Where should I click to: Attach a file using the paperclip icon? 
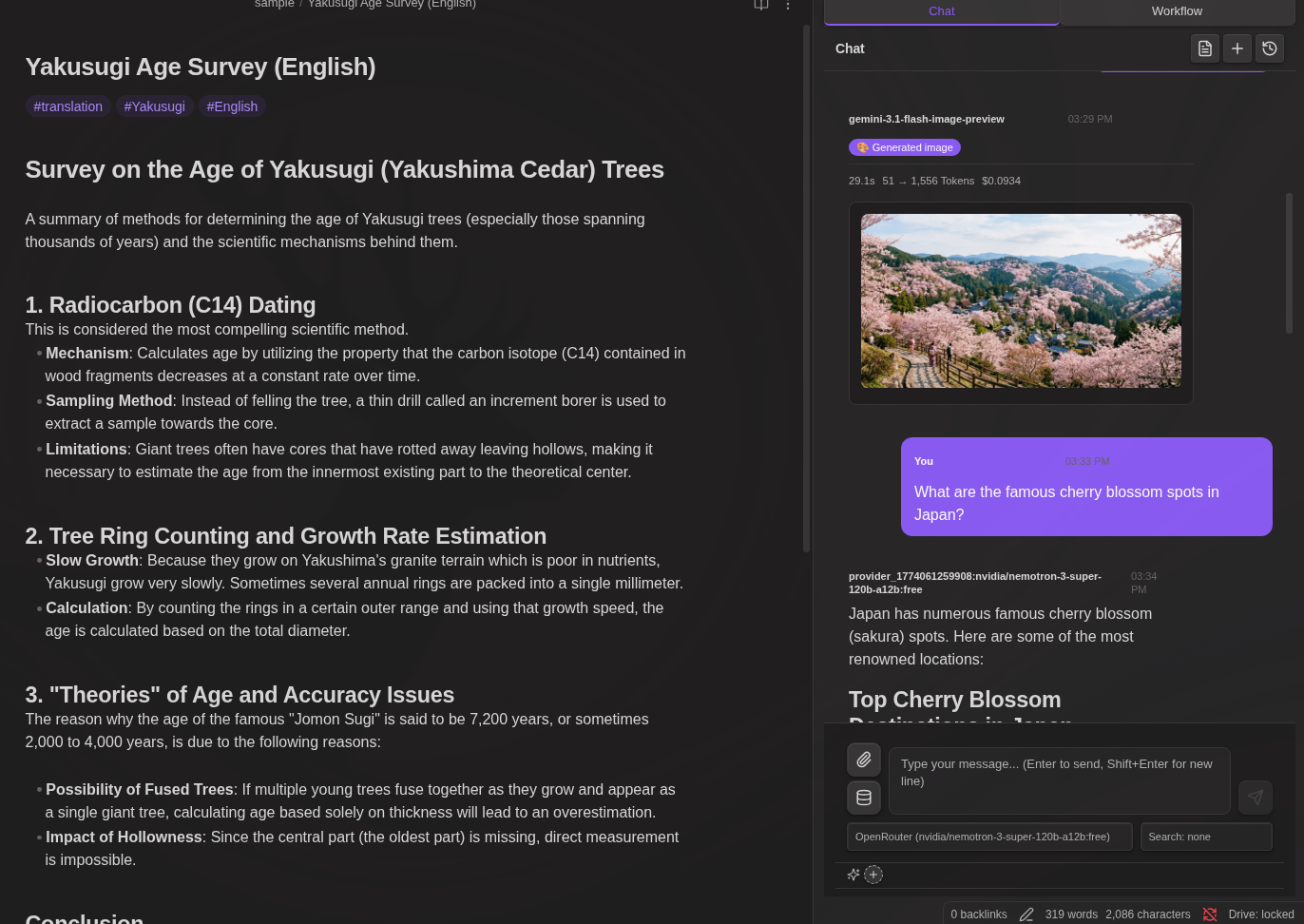(863, 759)
